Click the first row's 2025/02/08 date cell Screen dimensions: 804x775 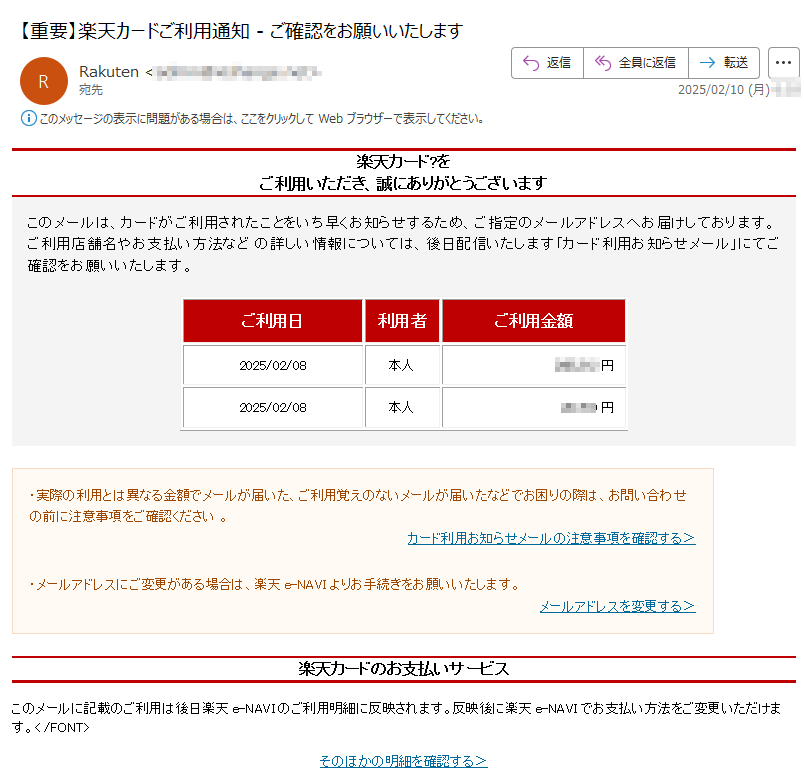[x=273, y=365]
